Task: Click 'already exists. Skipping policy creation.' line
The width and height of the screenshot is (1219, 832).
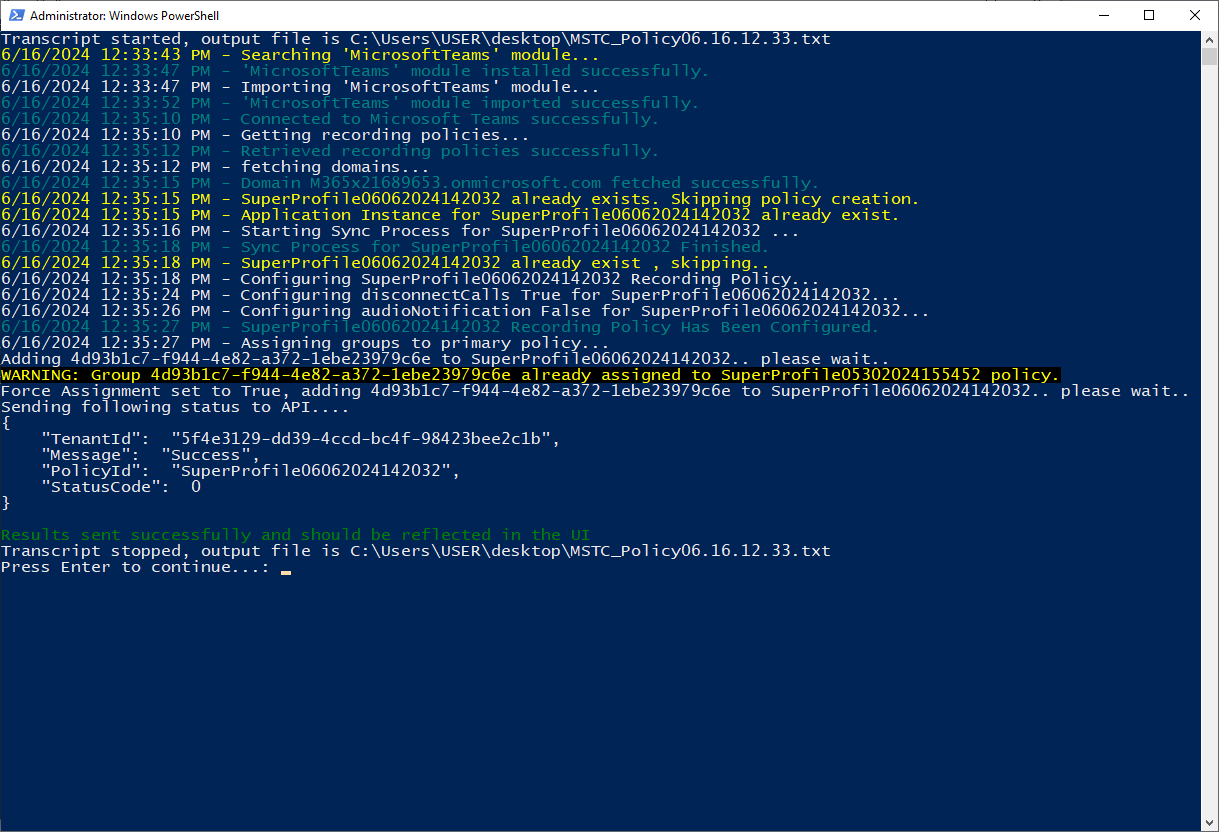Action: pos(460,199)
